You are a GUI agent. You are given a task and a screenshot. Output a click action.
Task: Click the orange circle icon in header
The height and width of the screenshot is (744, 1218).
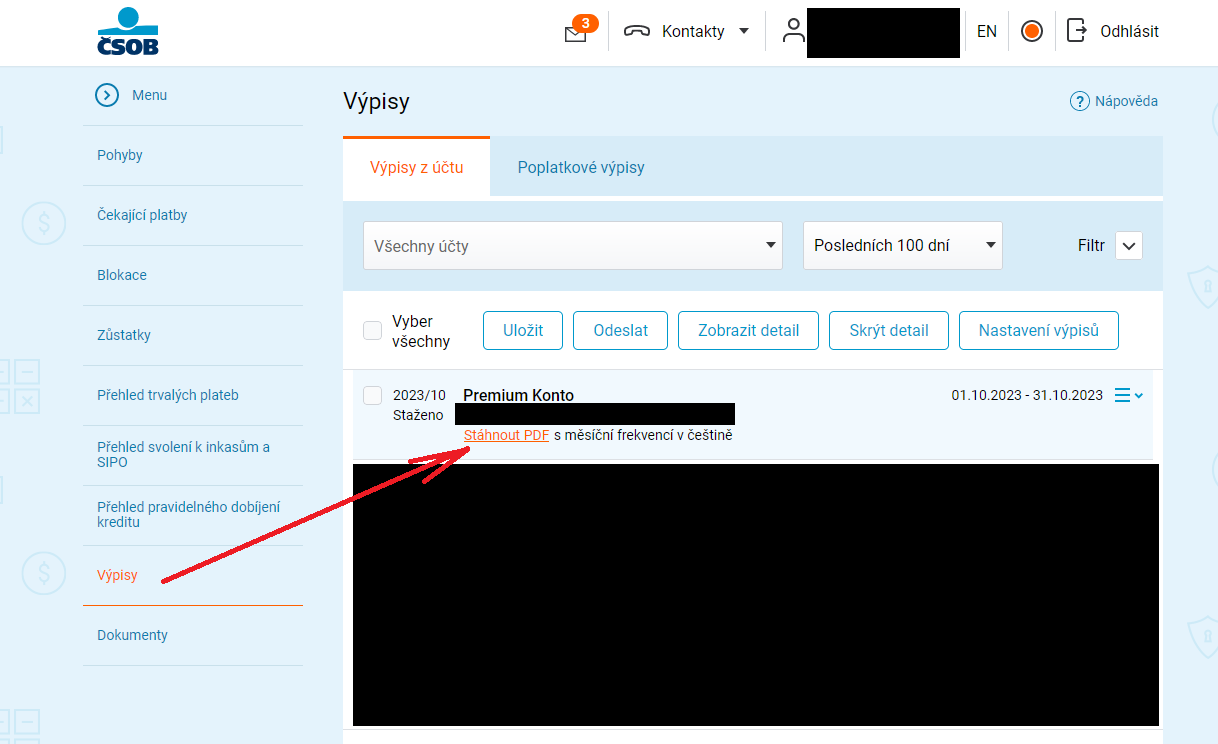pyautogui.click(x=1032, y=31)
